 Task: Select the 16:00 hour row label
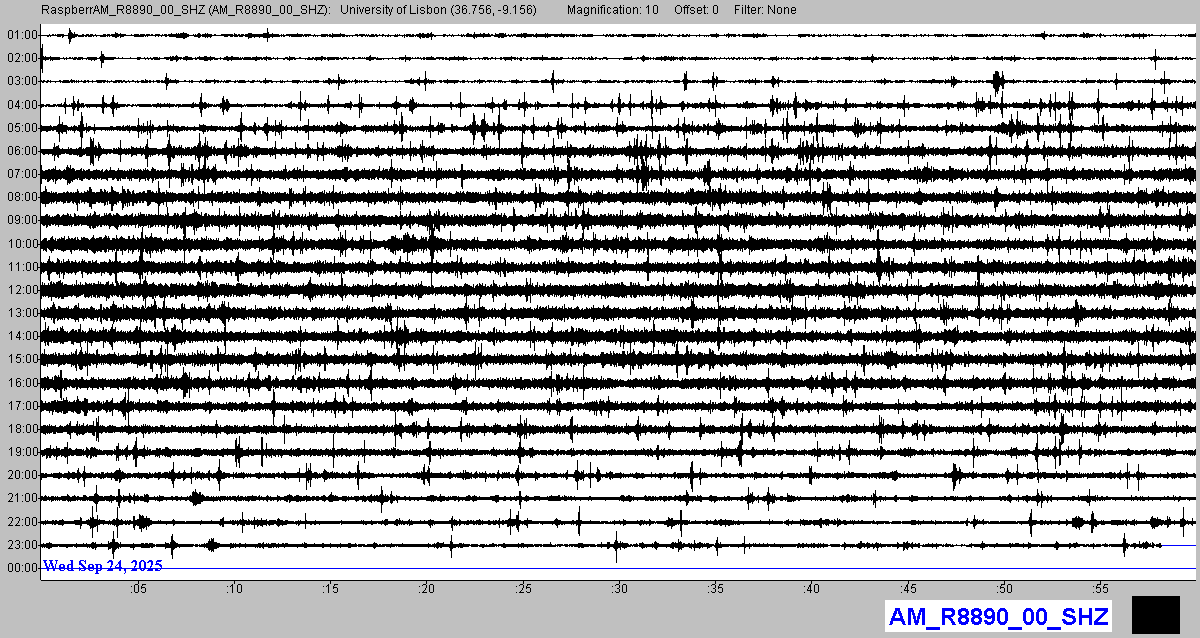click(21, 383)
